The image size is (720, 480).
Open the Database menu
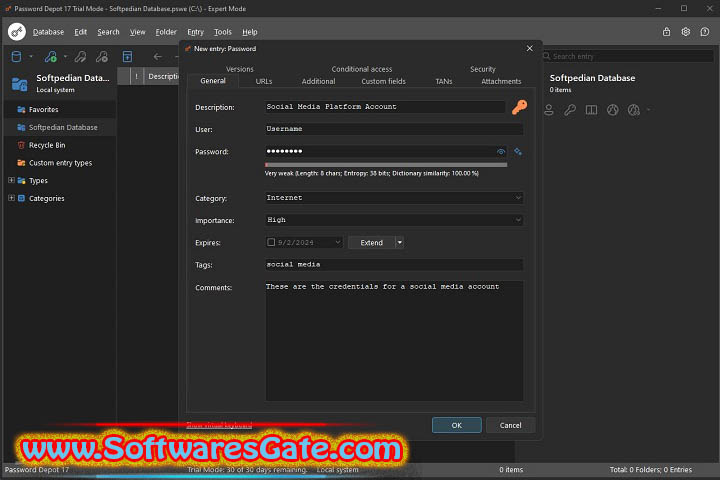[48, 32]
